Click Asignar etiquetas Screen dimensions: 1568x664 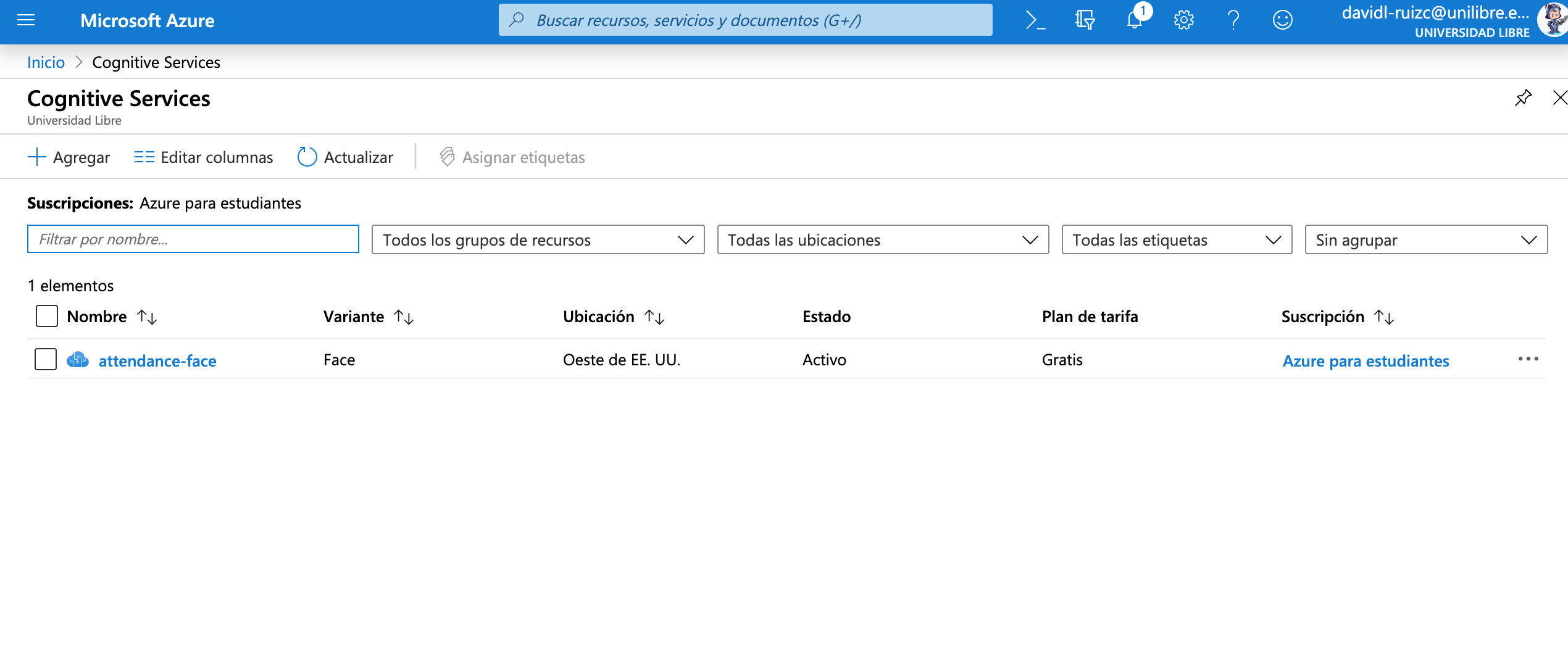(512, 157)
